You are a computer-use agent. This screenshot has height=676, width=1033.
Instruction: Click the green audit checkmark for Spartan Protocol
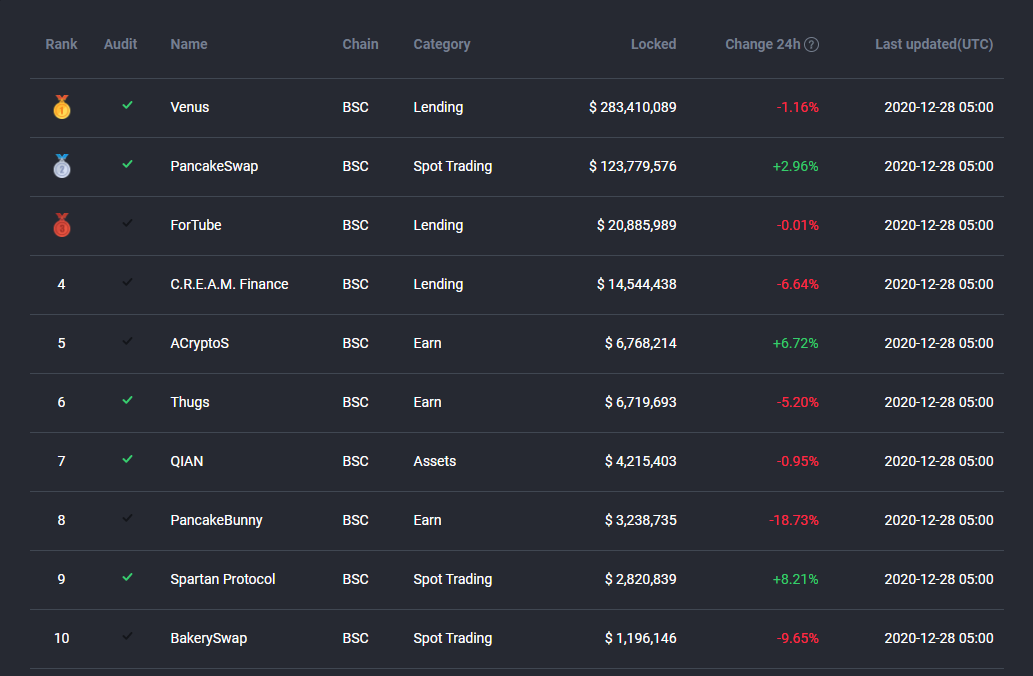coord(127,577)
